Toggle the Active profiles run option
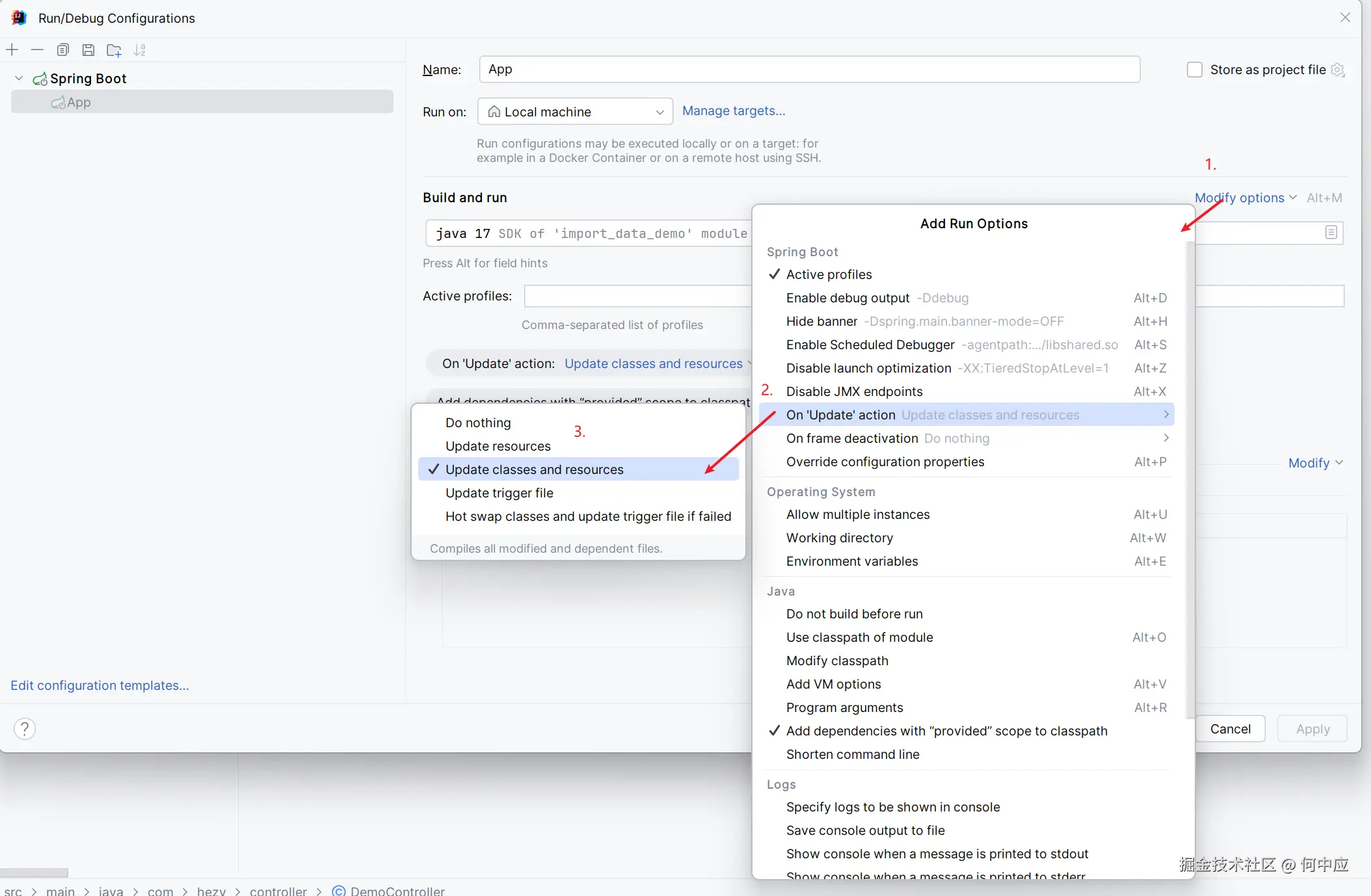The width and height of the screenshot is (1371, 896). point(829,274)
